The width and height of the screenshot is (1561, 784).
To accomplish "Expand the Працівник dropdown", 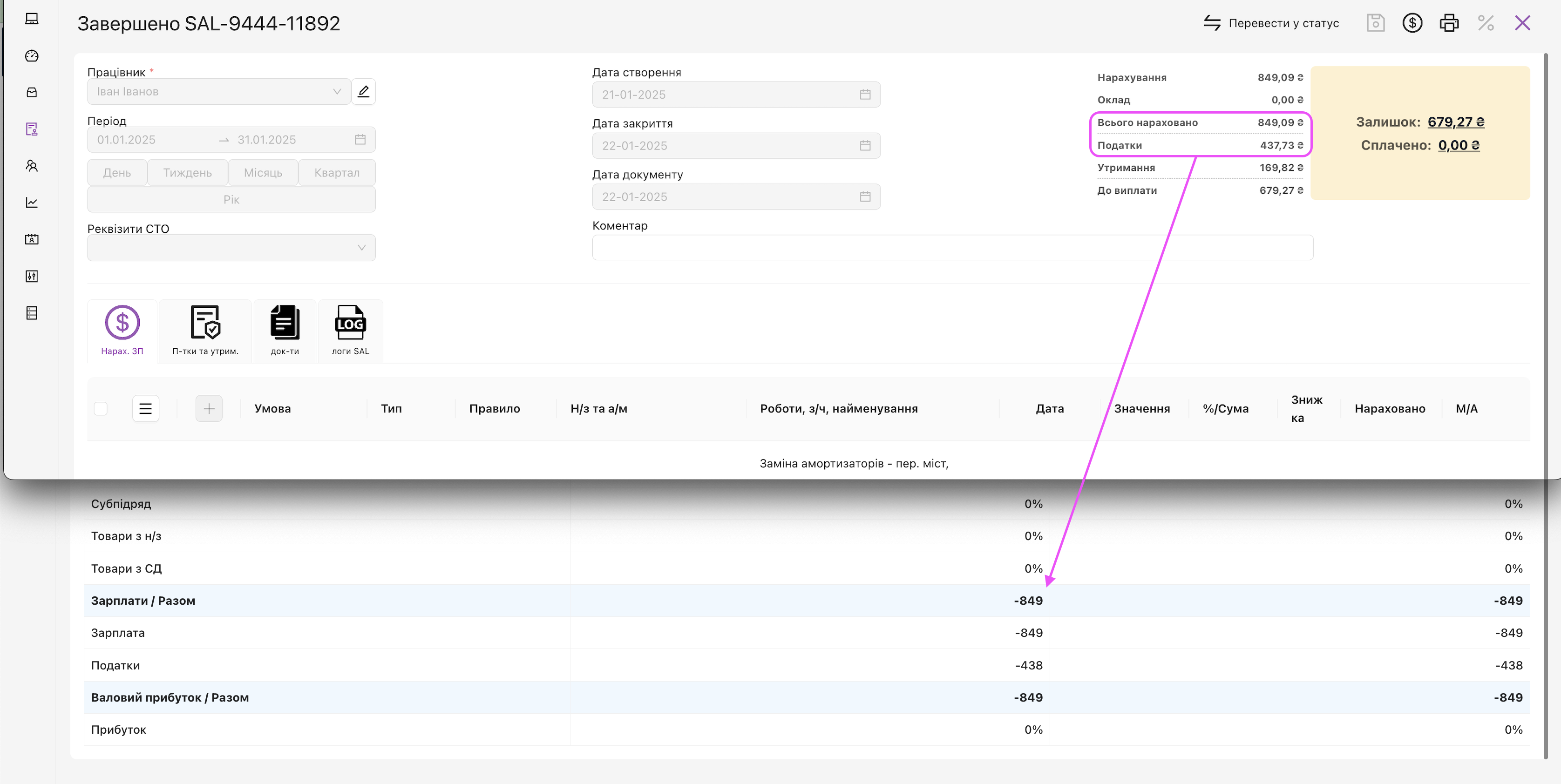I will (218, 92).
